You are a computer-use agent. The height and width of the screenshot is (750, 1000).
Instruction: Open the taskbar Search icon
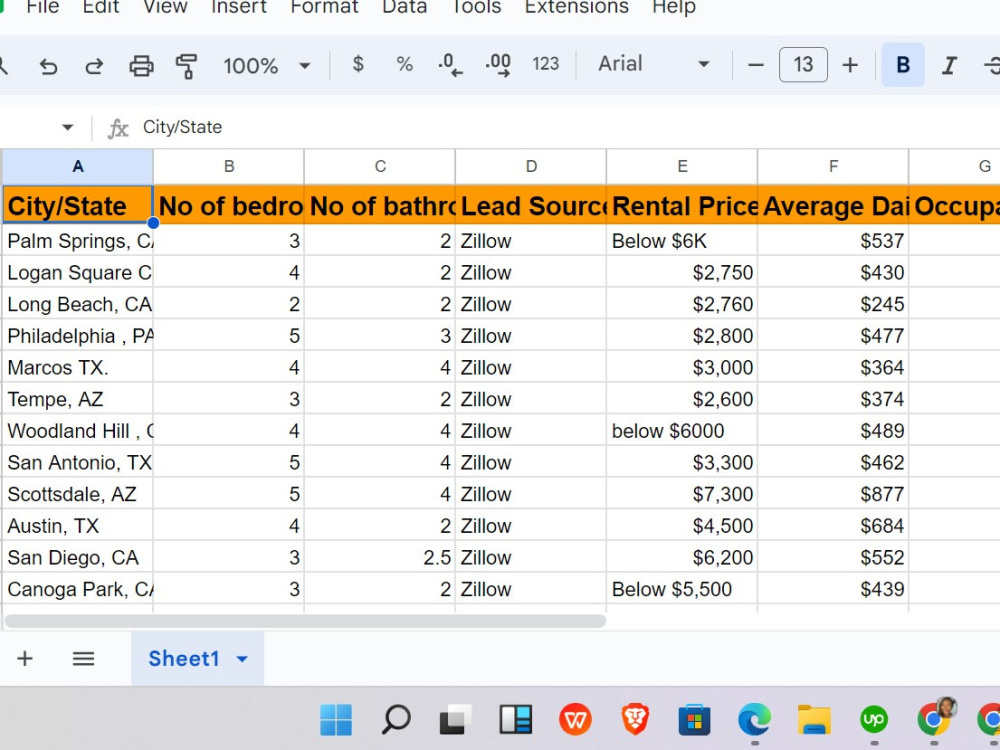395,719
